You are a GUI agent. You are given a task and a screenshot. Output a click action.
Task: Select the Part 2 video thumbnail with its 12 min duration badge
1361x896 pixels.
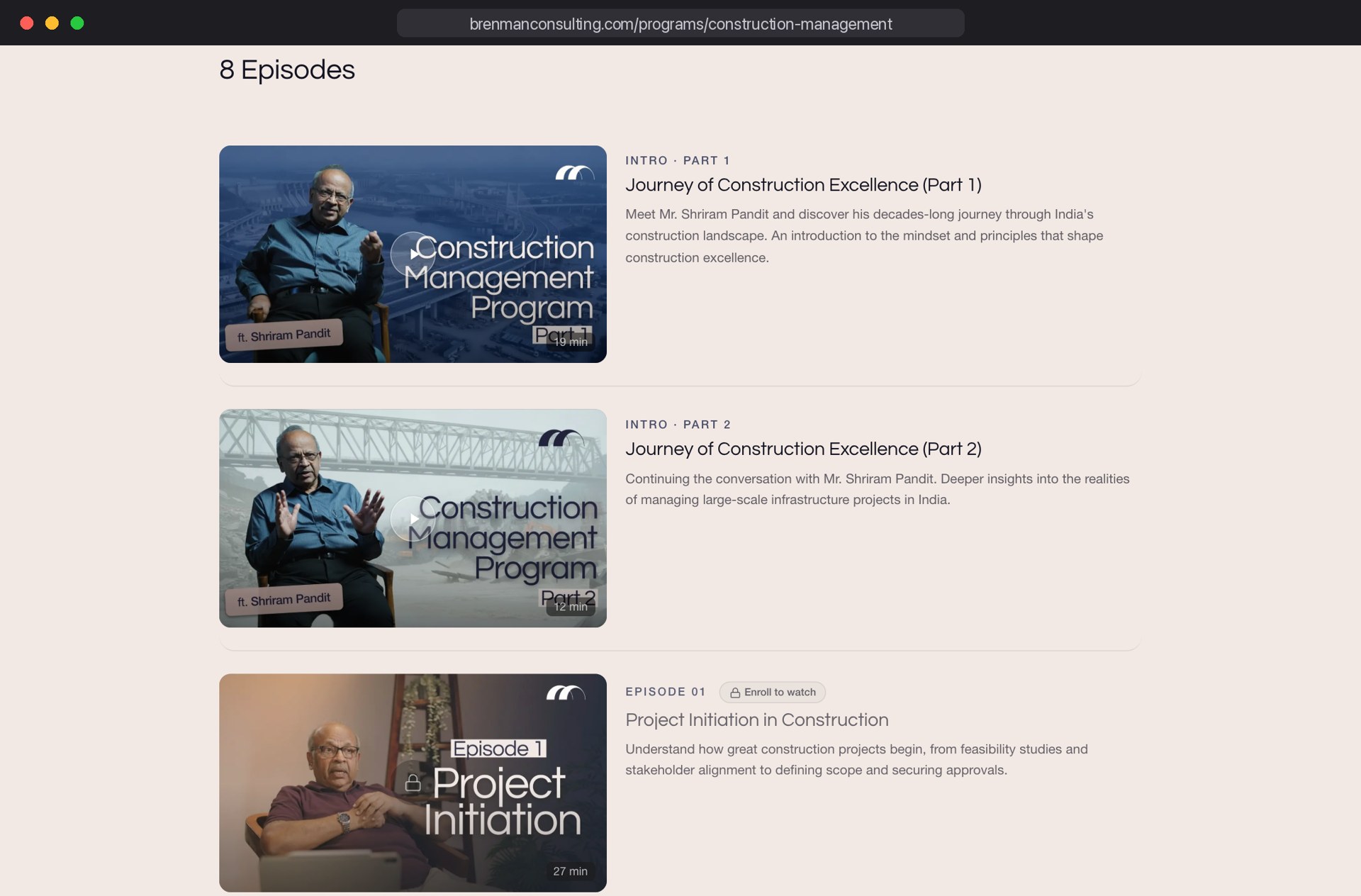(413, 518)
